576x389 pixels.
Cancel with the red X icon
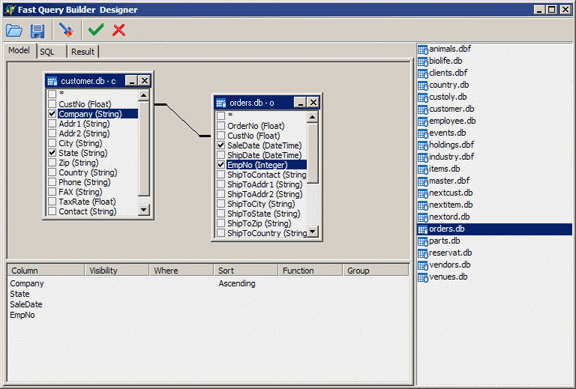(x=119, y=30)
